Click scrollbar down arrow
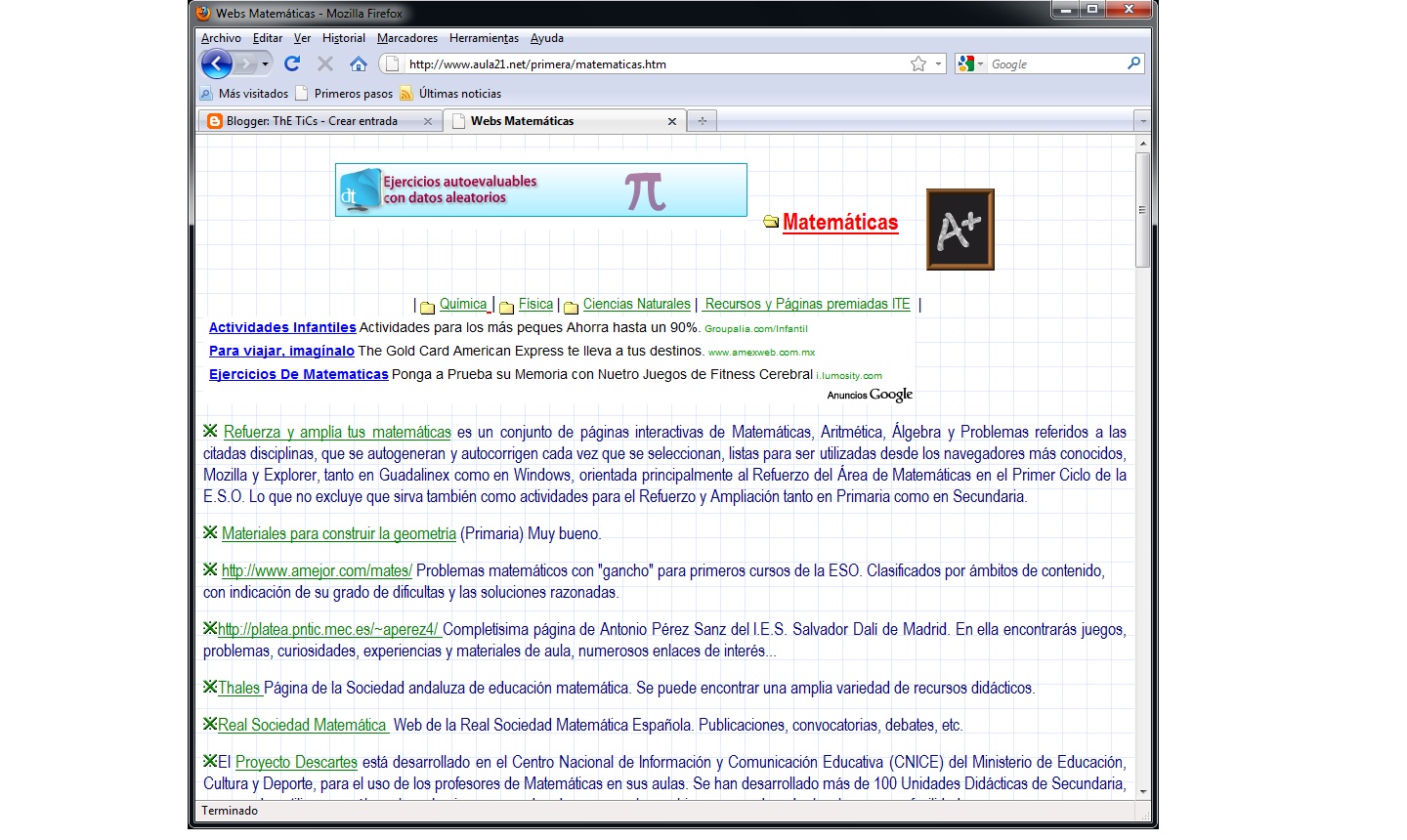The height and width of the screenshot is (840, 1407). click(1142, 792)
